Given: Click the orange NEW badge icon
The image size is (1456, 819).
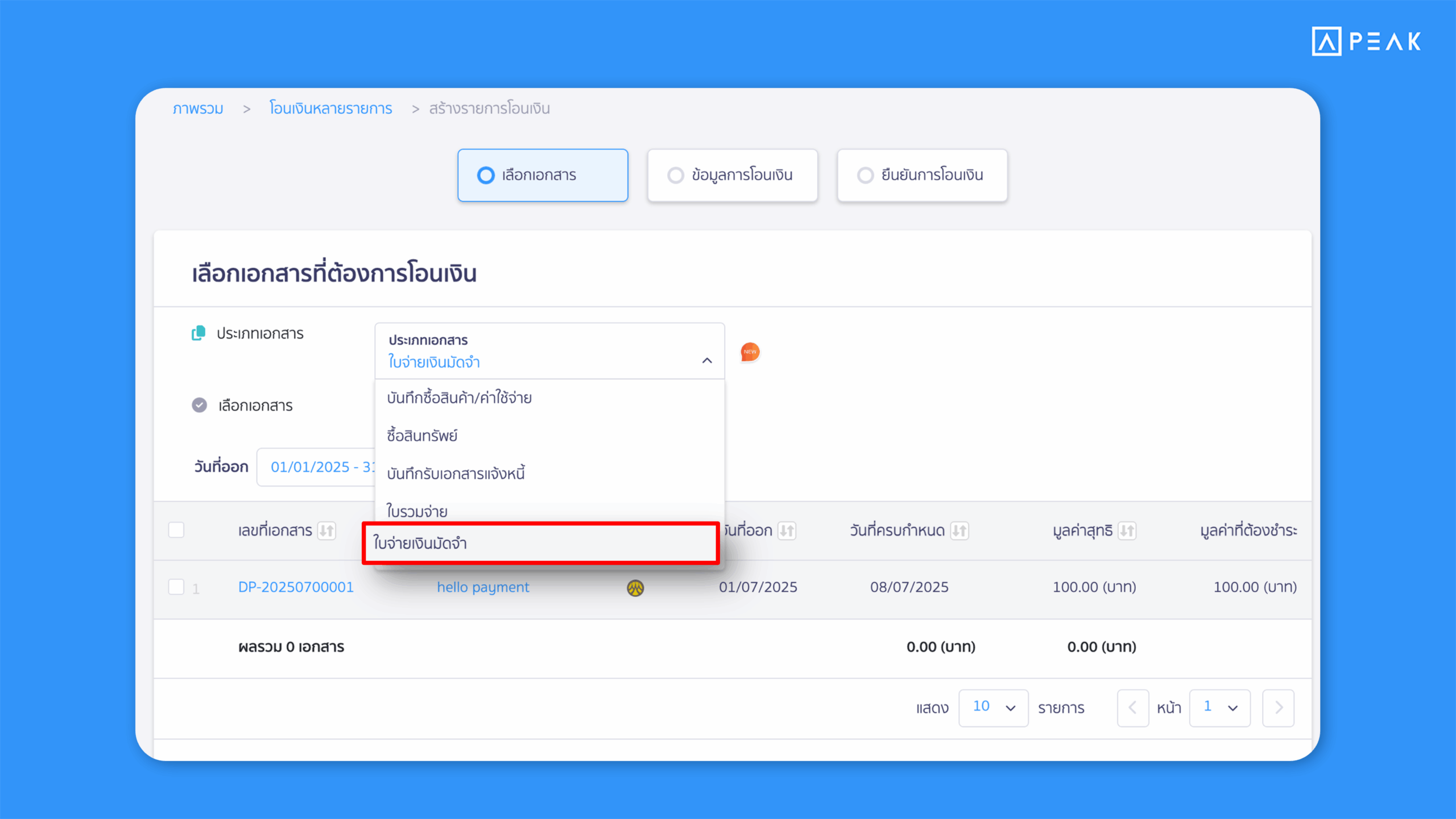Looking at the screenshot, I should click(x=750, y=352).
